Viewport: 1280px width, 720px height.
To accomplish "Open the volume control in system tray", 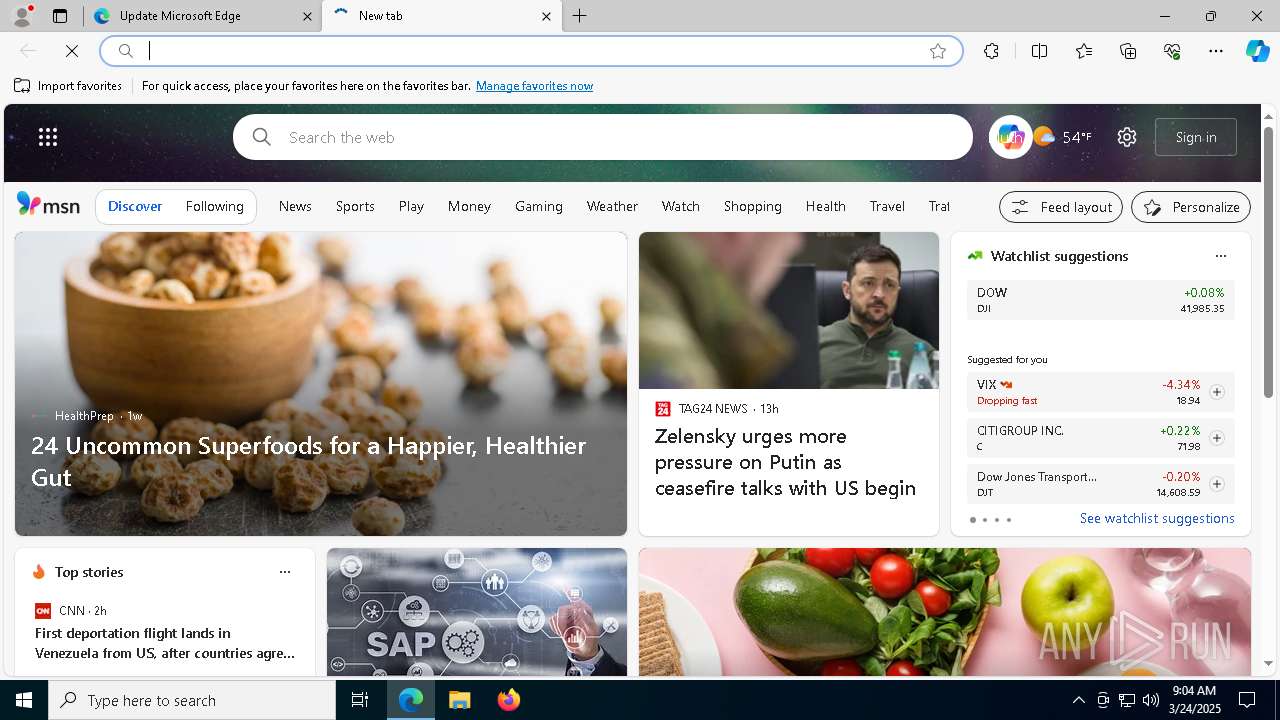I will [x=1151, y=700].
